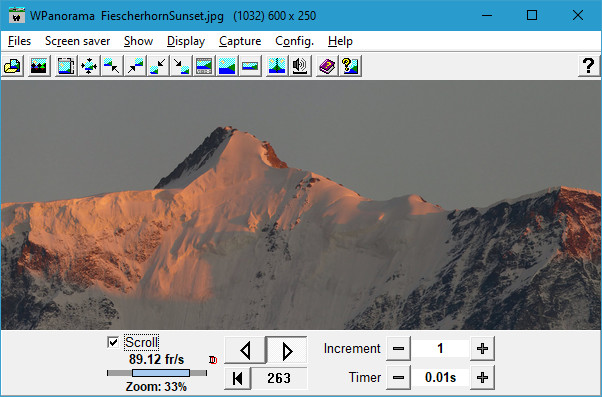Click the panorama mountain image
This screenshot has width=602, height=397.
click(x=301, y=205)
